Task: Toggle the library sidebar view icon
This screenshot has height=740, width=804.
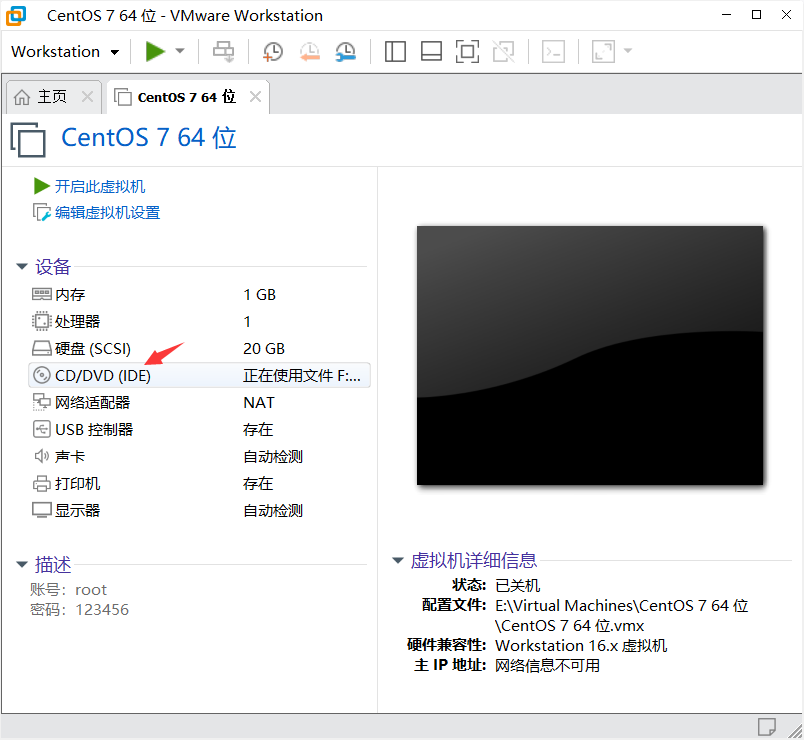Action: (395, 51)
